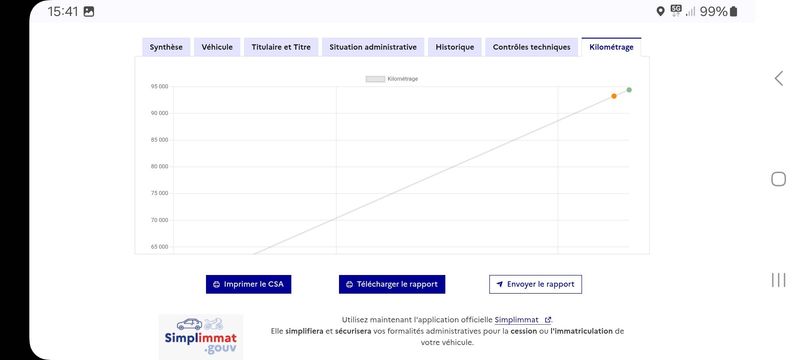
Task: Tap the image notification icon
Action: 89,11
